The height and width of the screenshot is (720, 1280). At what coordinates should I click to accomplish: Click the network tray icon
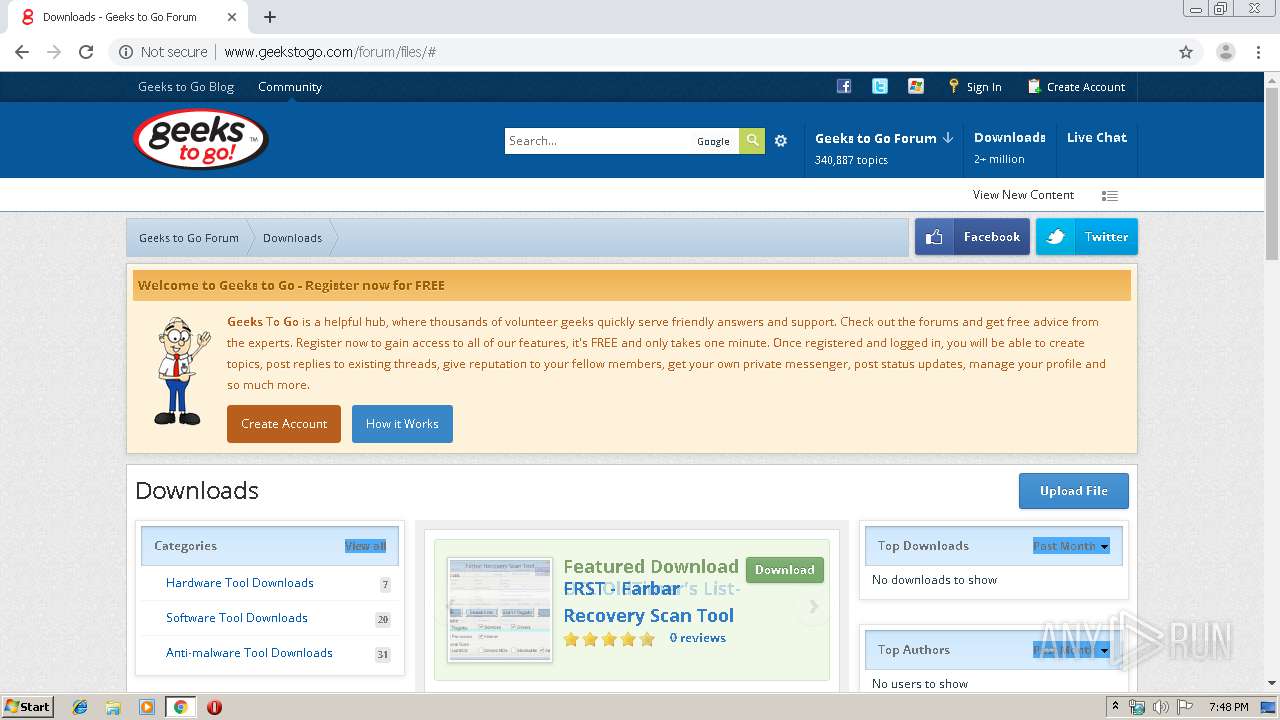(x=1137, y=707)
